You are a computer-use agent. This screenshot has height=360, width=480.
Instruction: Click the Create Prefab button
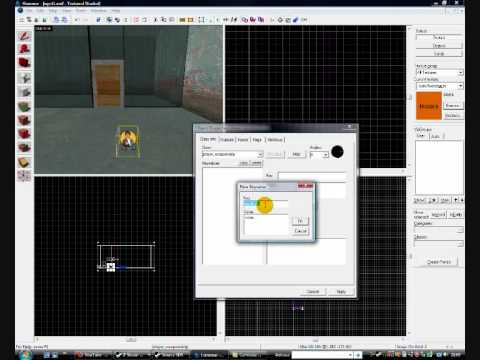pos(439,262)
